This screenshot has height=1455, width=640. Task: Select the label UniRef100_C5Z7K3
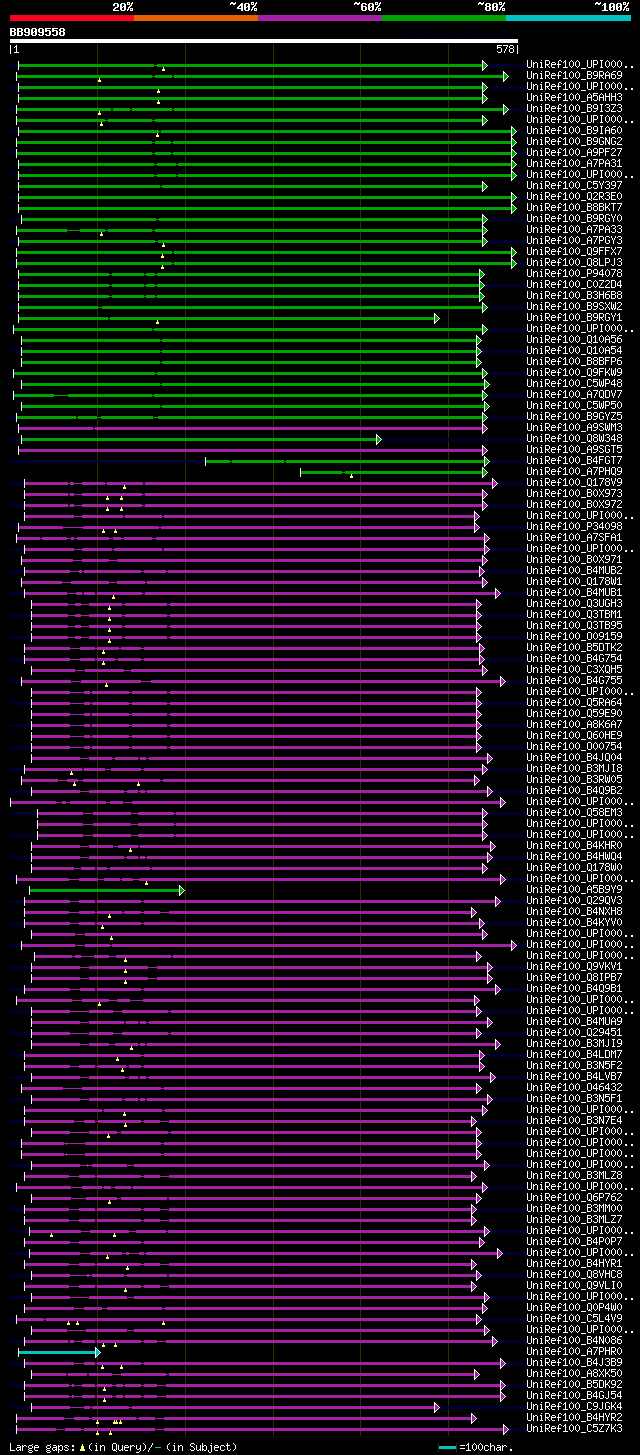tap(574, 1428)
